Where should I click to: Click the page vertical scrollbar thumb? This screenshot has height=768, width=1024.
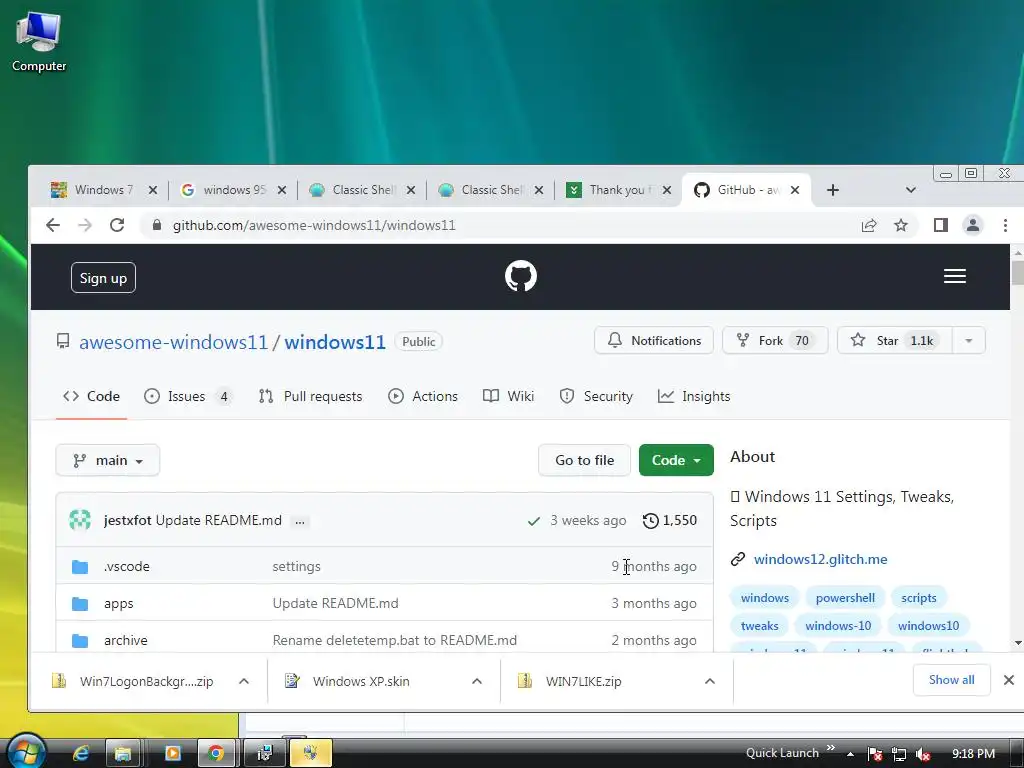pyautogui.click(x=1017, y=272)
